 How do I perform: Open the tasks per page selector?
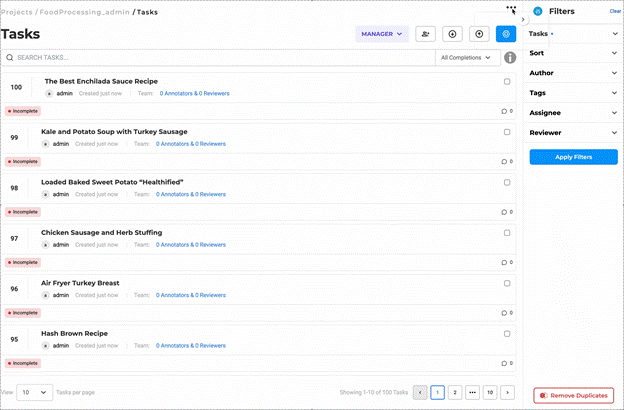coord(35,392)
